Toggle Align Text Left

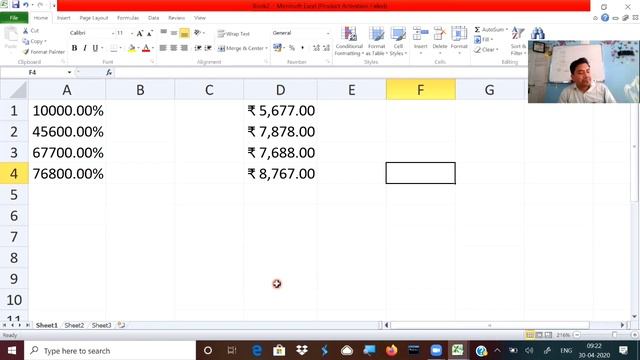(163, 48)
